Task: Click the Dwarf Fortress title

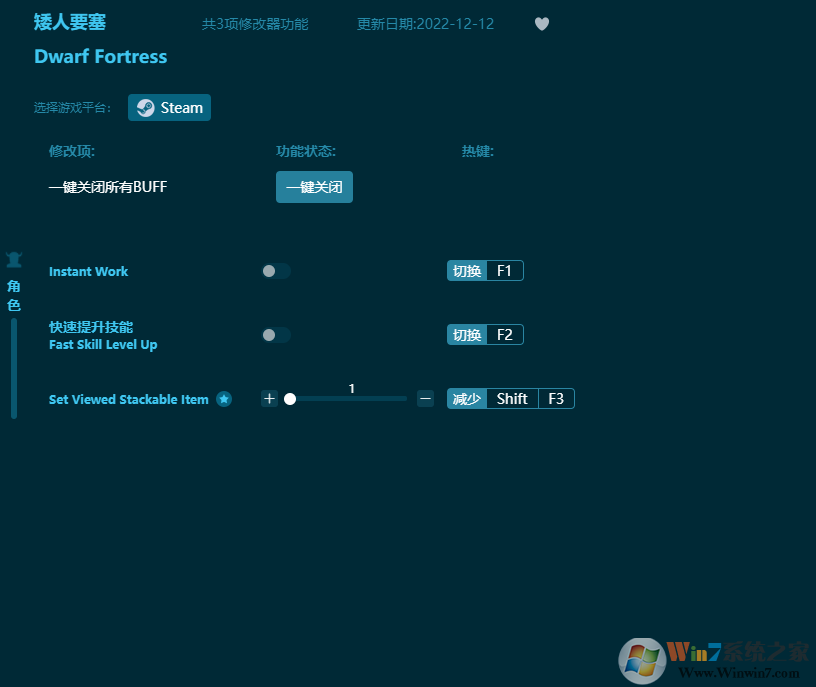Action: tap(100, 56)
